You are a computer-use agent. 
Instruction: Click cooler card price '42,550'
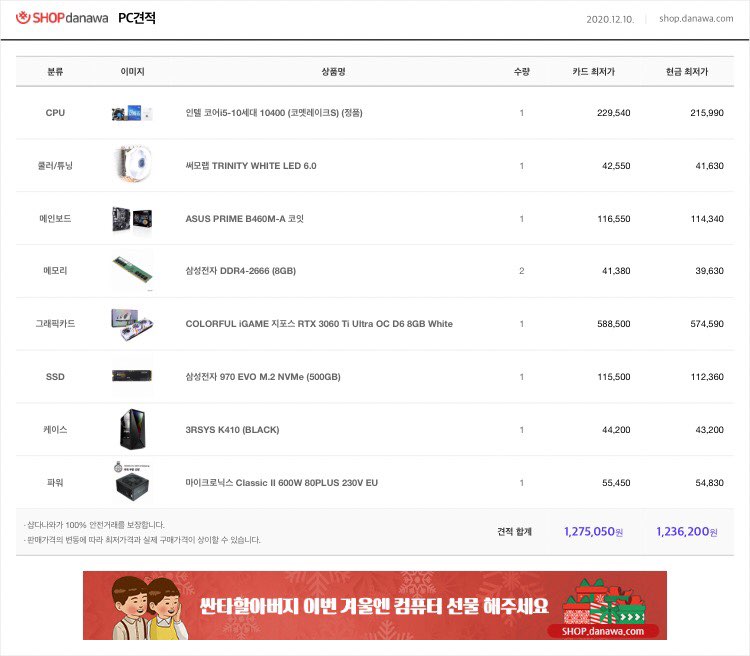[x=616, y=166]
